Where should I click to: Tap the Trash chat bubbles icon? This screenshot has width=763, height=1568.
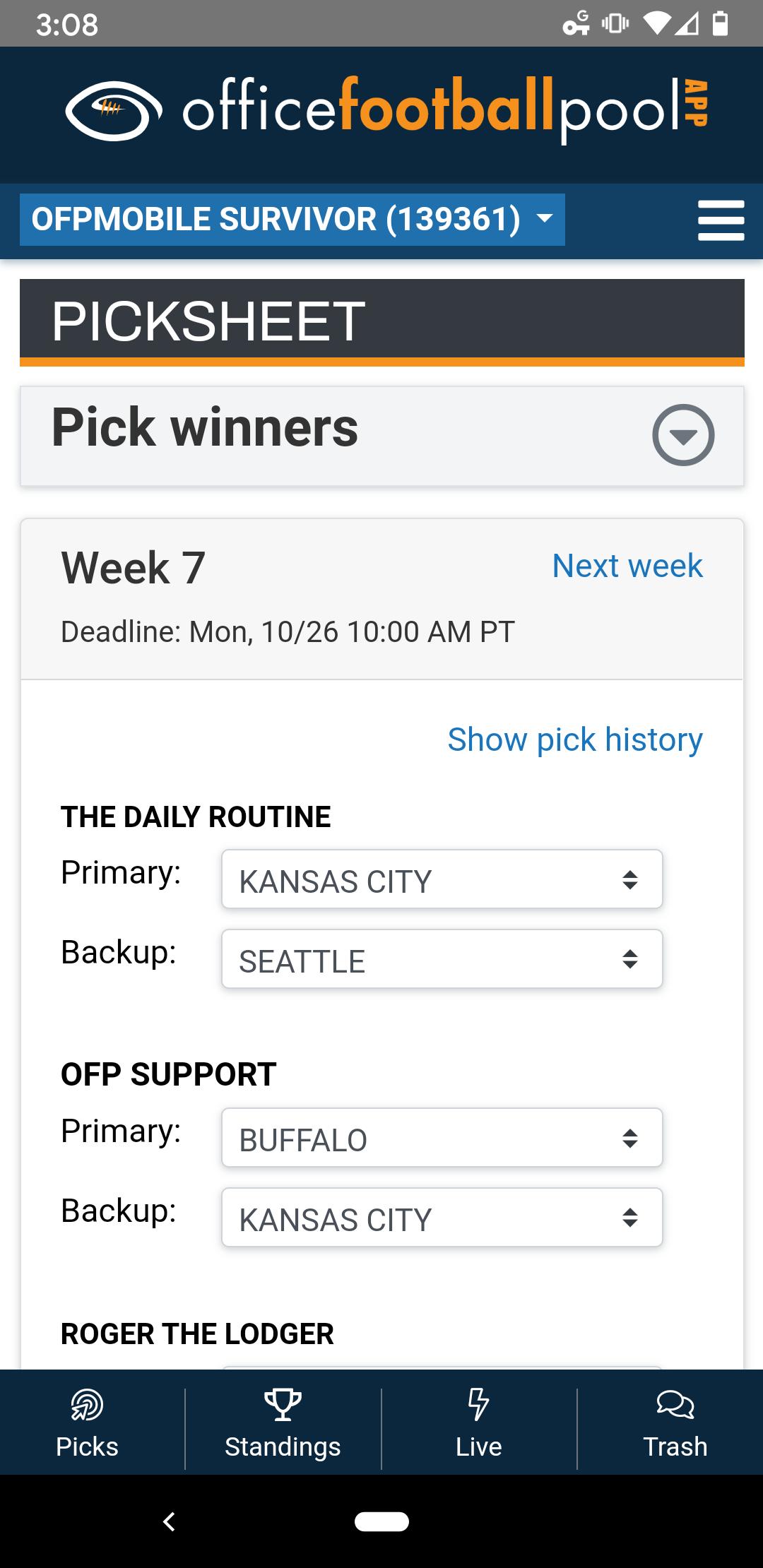(675, 1404)
